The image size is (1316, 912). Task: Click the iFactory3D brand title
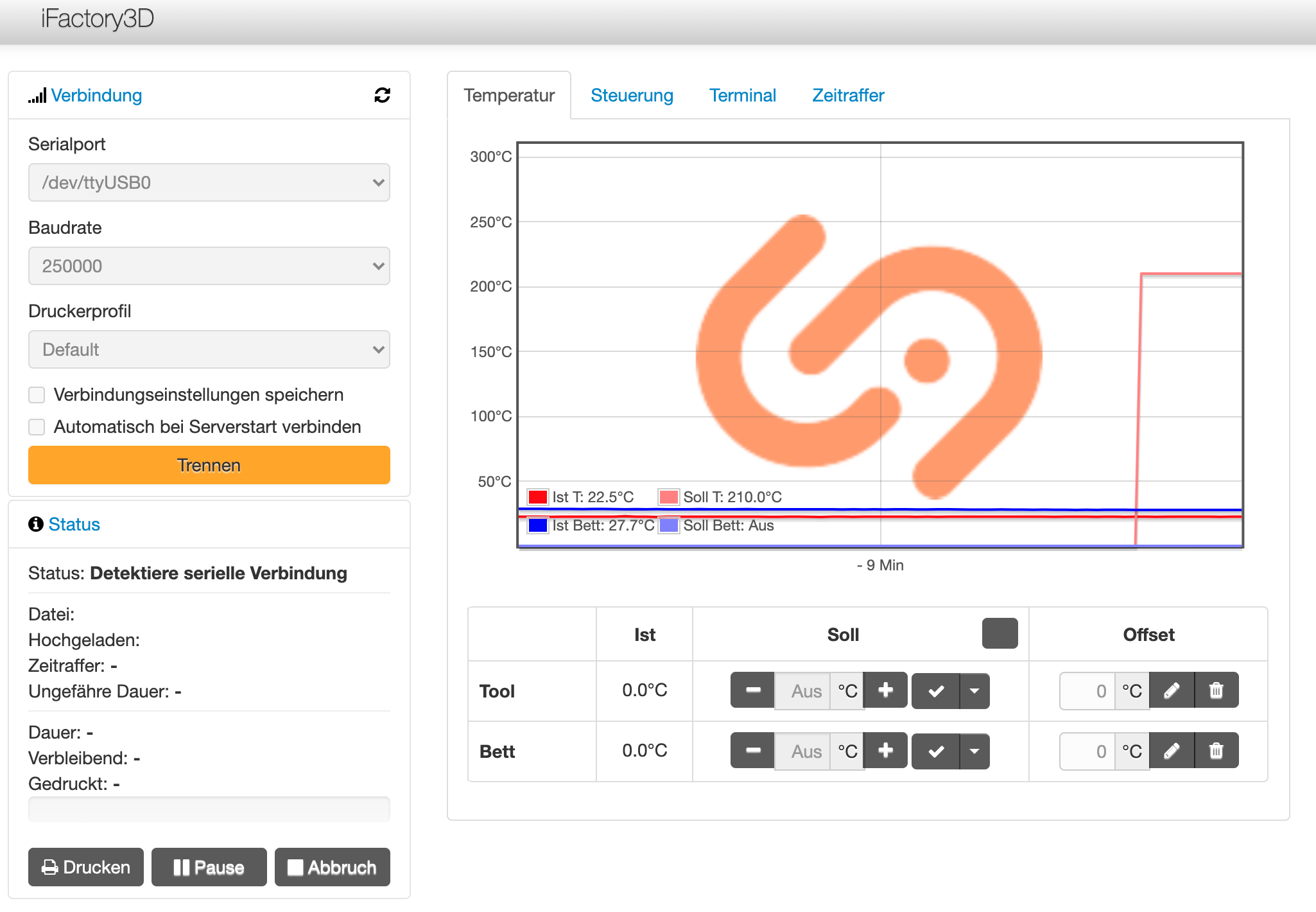(x=98, y=19)
